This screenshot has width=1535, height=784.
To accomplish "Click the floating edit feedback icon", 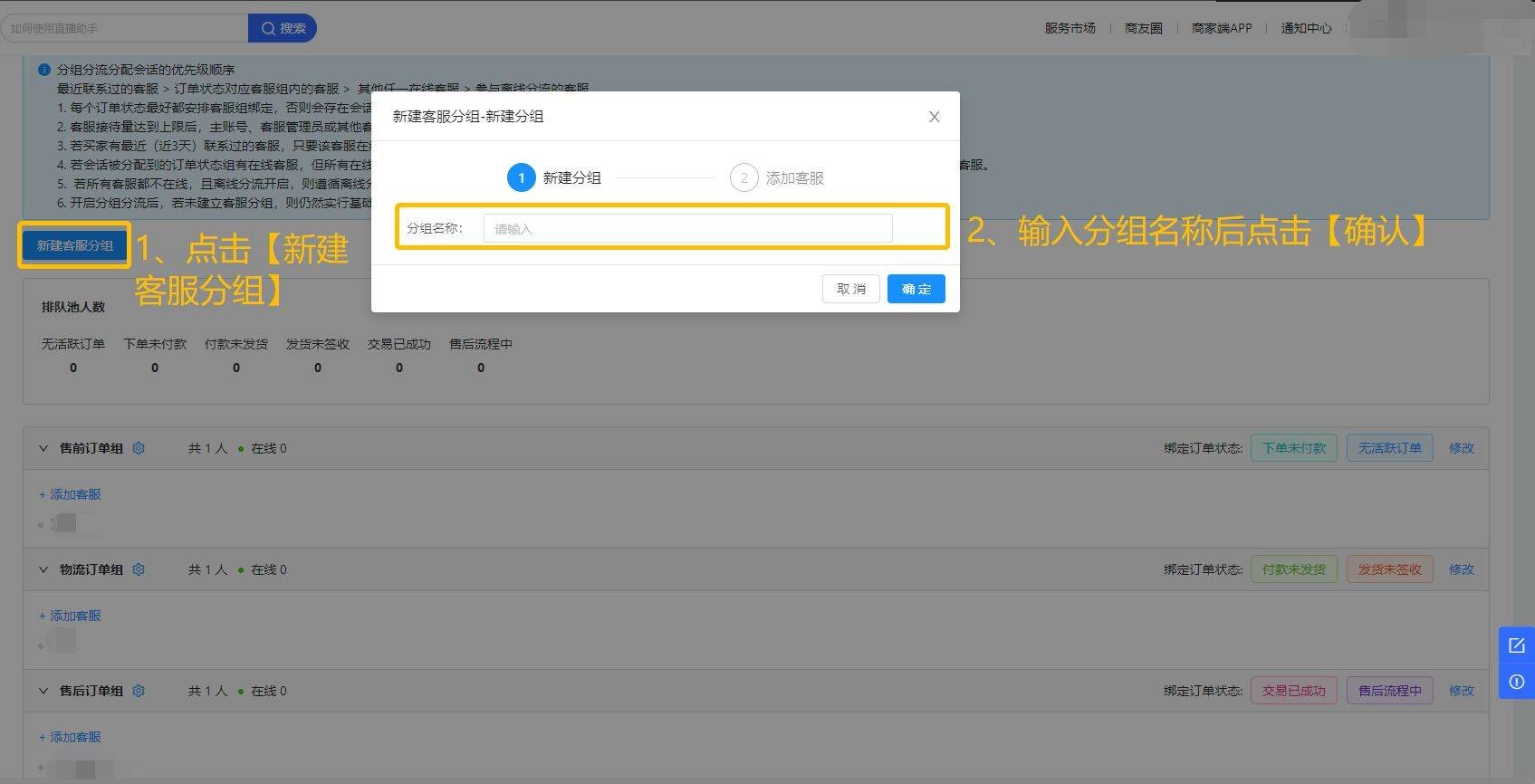I will [1517, 645].
